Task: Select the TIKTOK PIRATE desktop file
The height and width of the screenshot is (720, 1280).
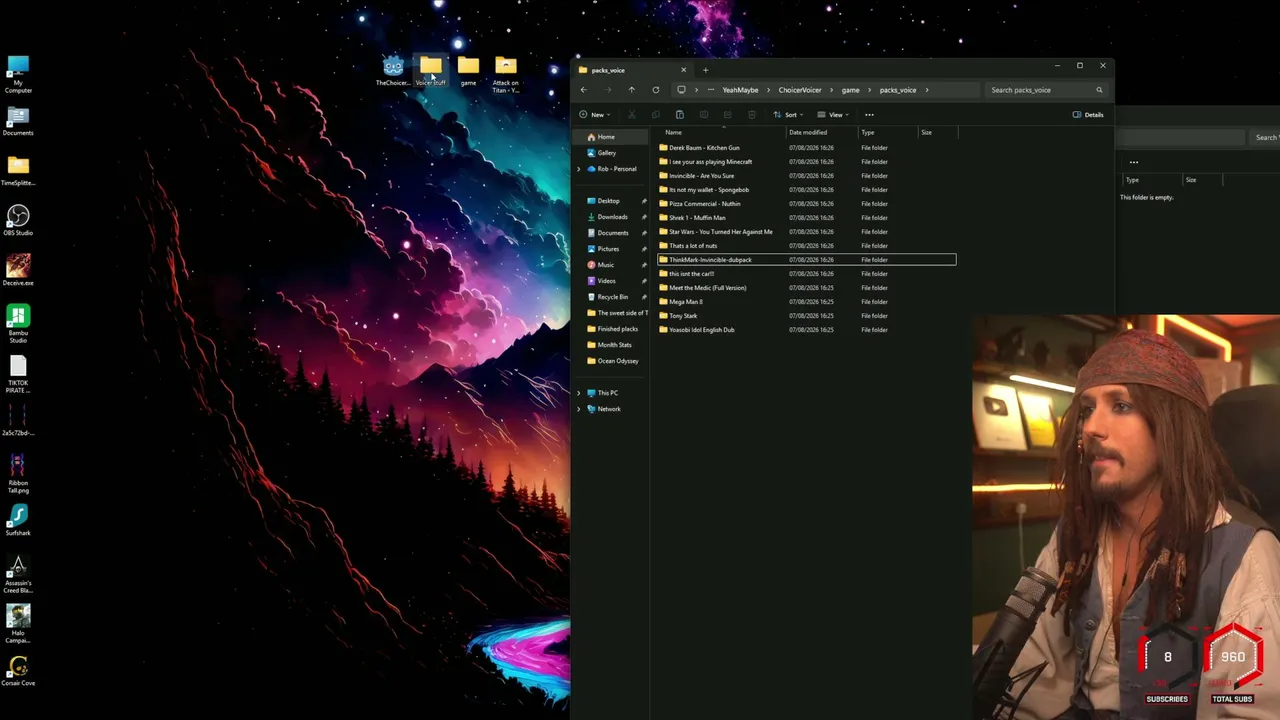Action: 18,374
